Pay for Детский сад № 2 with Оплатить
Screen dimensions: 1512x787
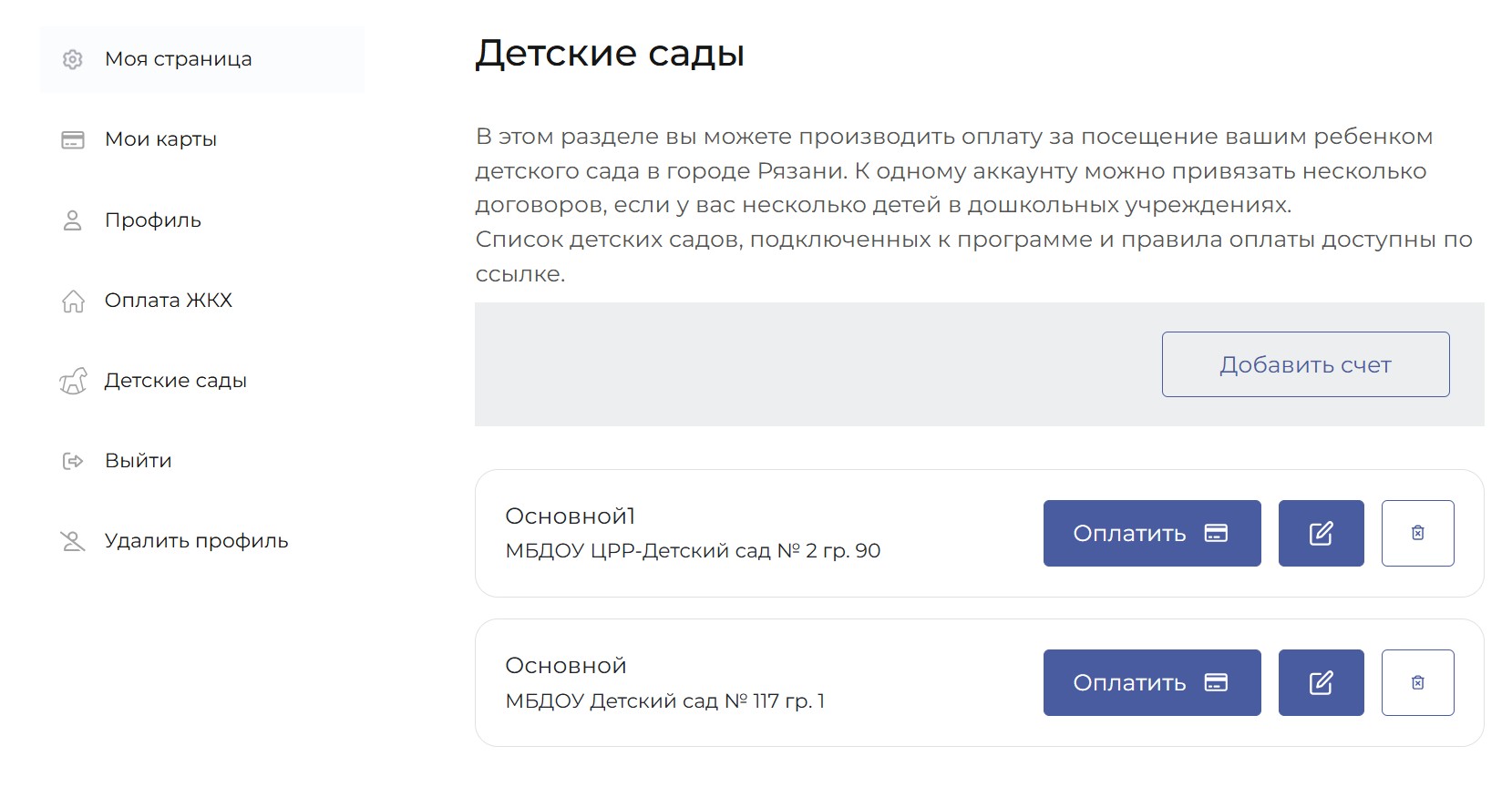coord(1151,533)
